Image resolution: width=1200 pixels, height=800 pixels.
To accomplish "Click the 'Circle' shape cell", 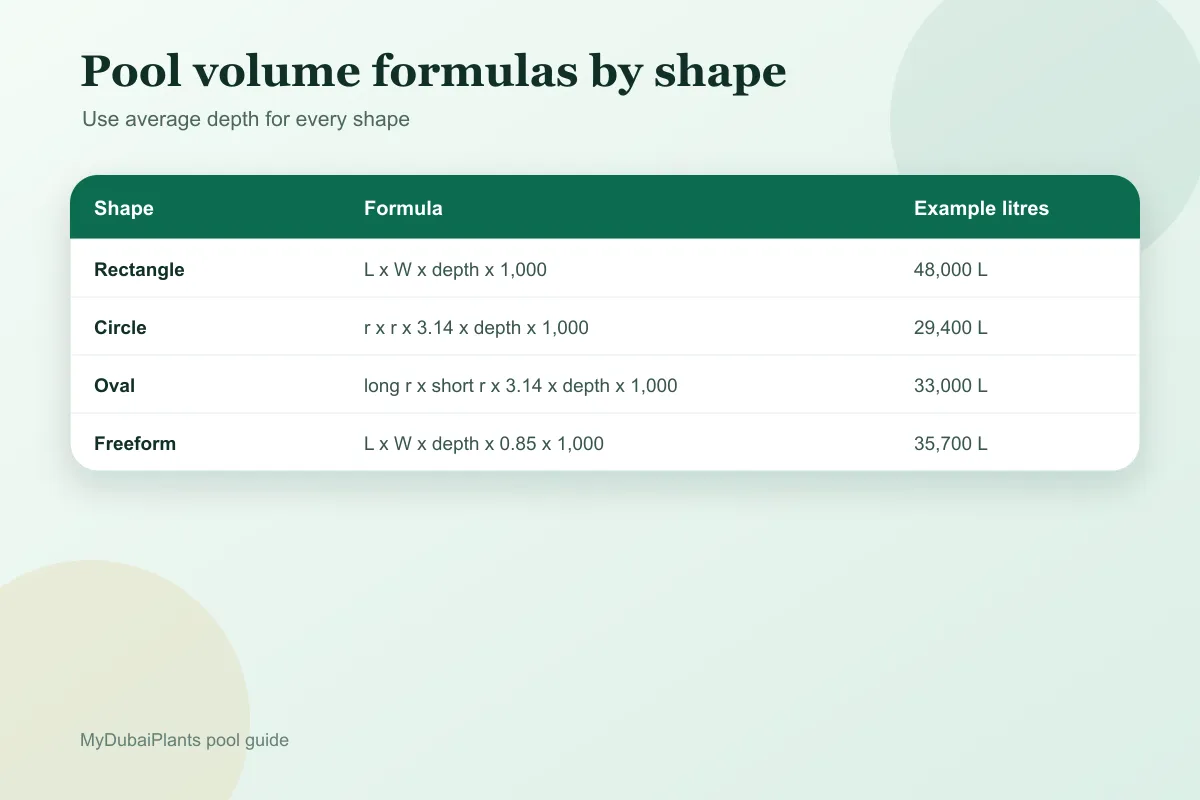I will [120, 327].
